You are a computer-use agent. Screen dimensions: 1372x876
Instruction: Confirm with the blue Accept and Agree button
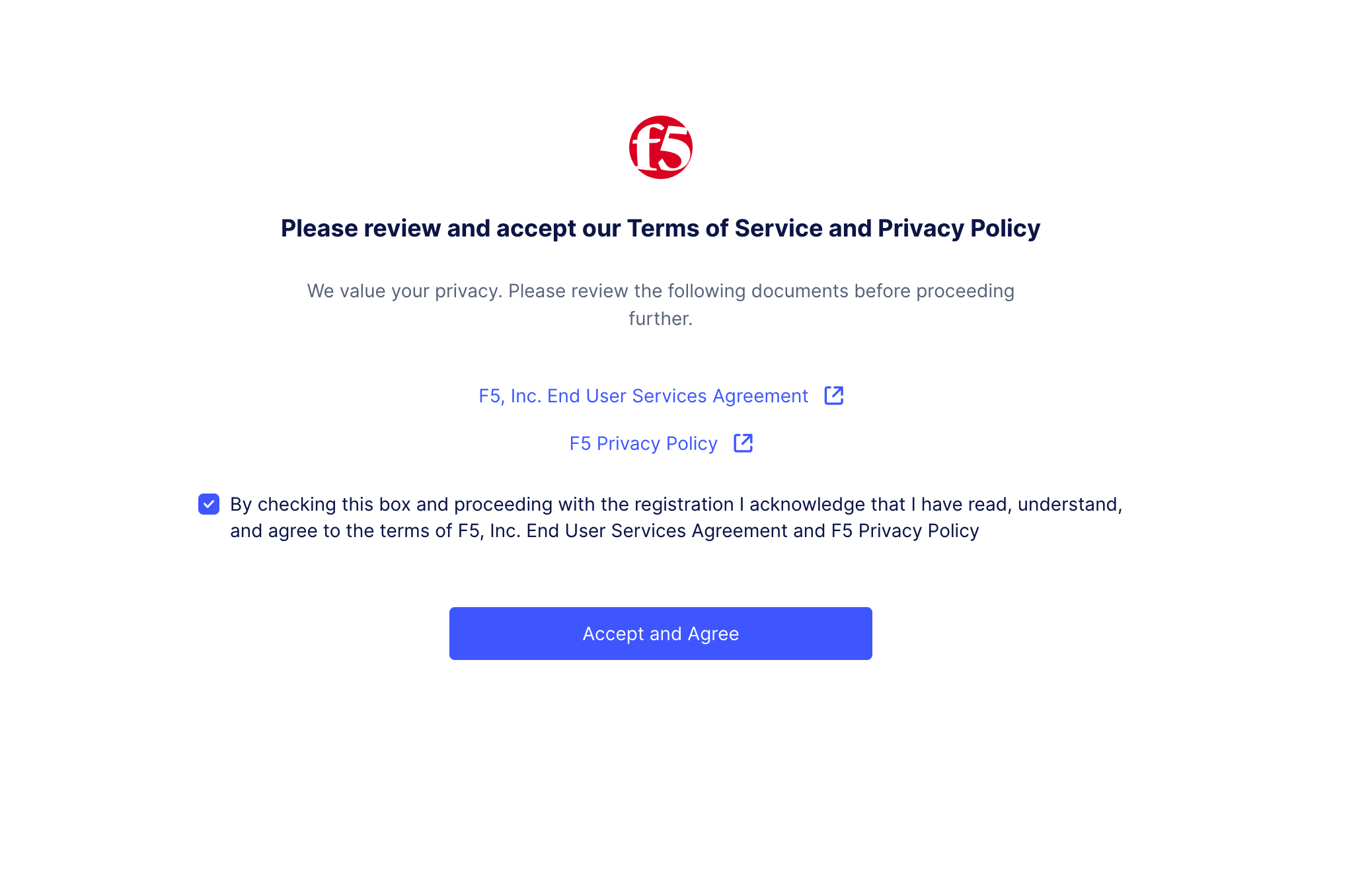[660, 634]
